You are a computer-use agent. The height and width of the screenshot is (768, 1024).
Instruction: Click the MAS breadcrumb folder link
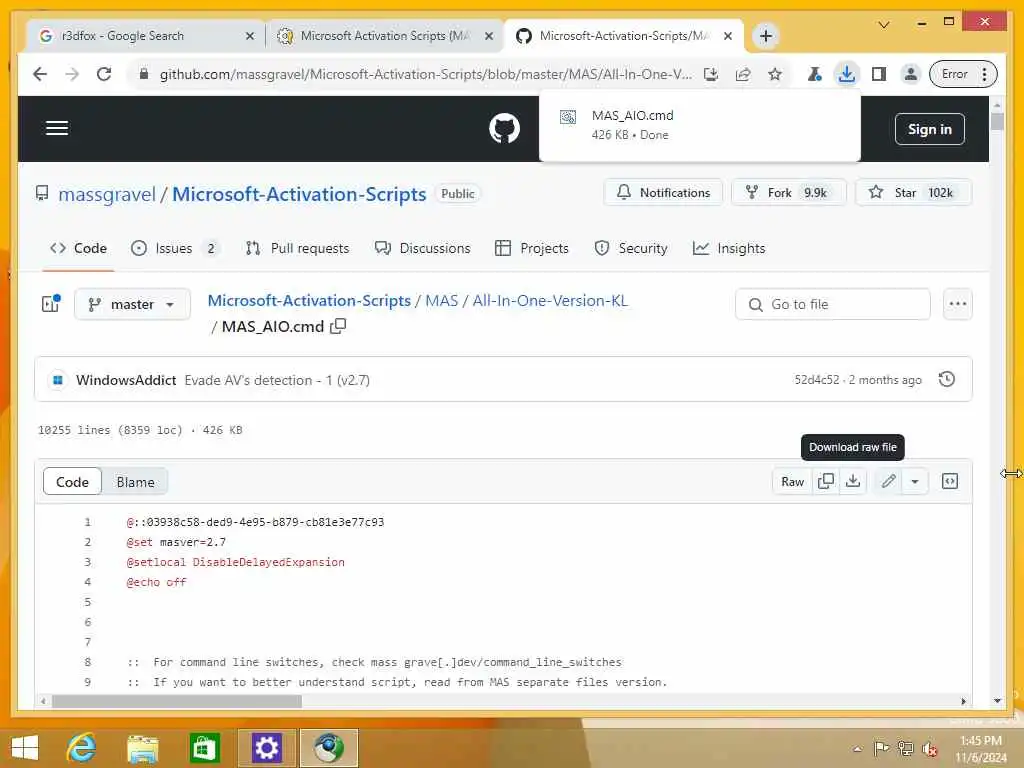(441, 300)
